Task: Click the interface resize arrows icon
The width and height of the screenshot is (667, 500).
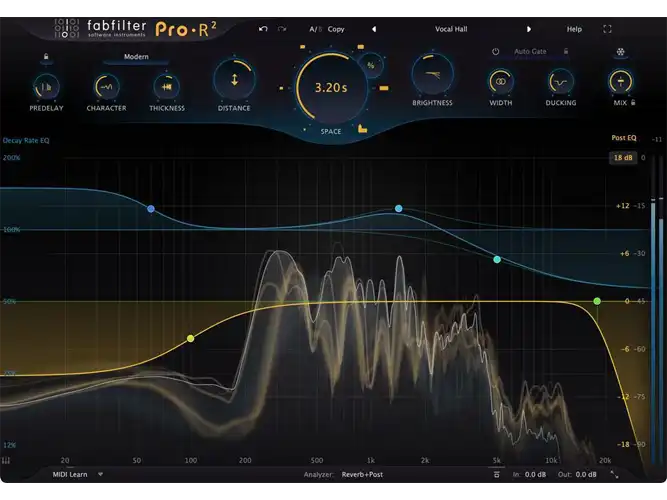Action: (x=615, y=474)
